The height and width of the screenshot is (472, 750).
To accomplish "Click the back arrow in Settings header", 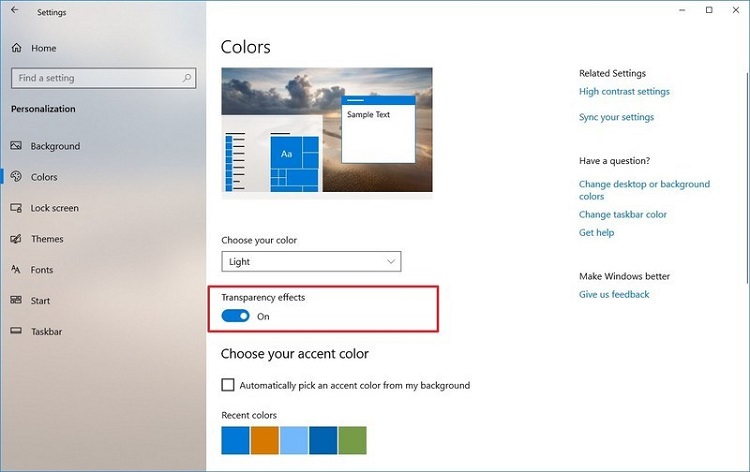I will click(13, 12).
